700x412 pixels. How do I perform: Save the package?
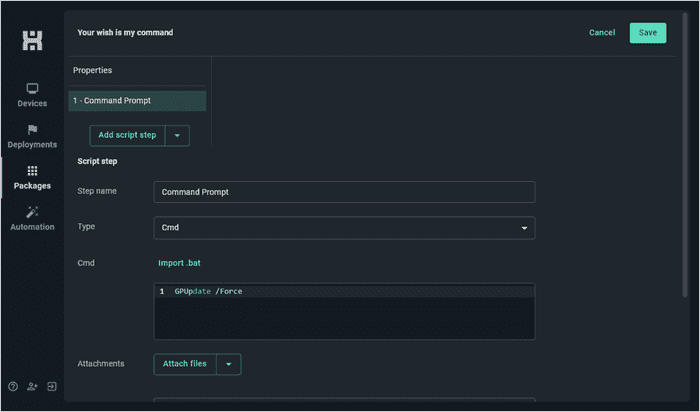(x=648, y=33)
